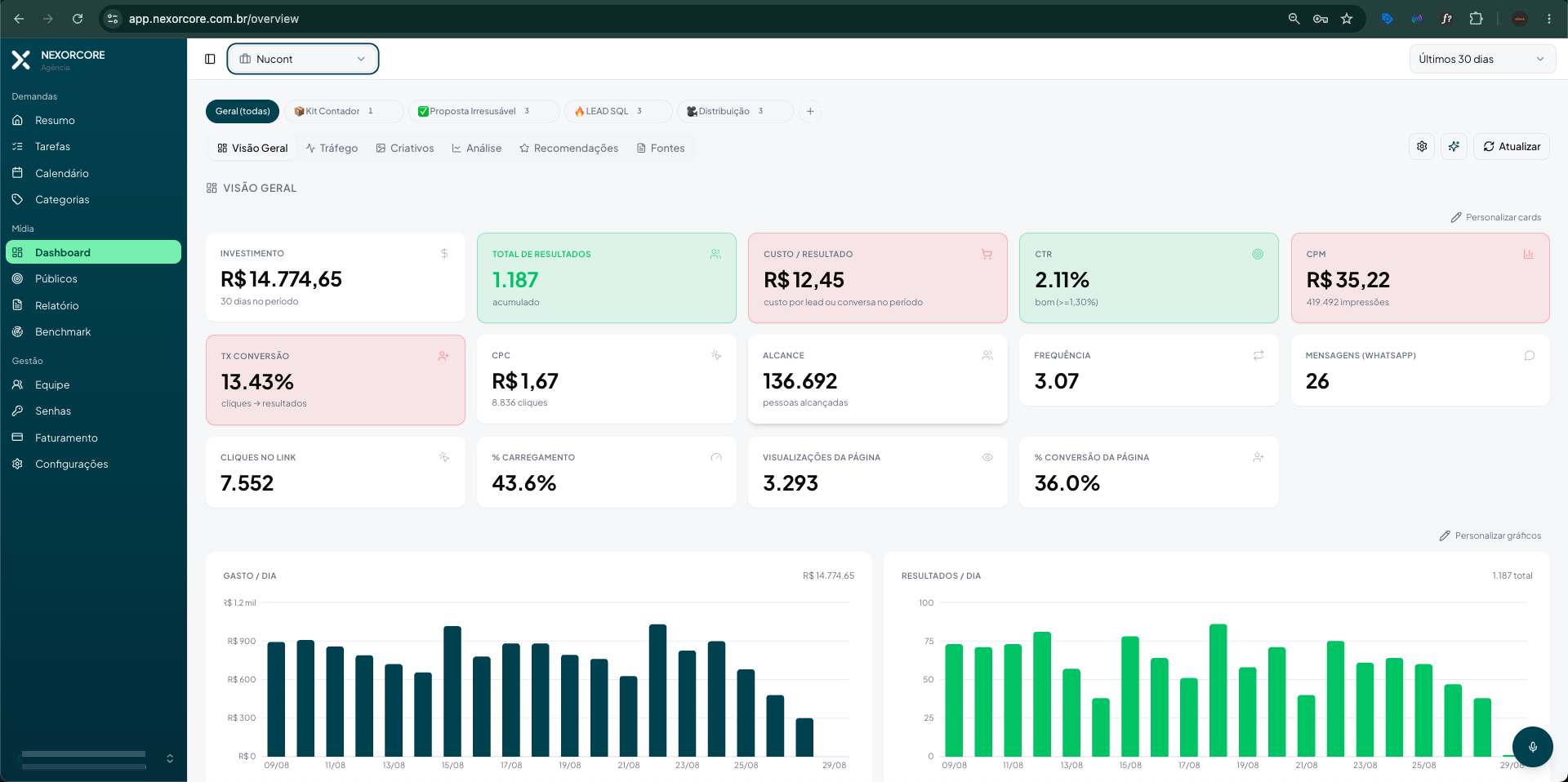
Task: Click the R$ 14.774,65 investment value
Action: [x=281, y=279]
